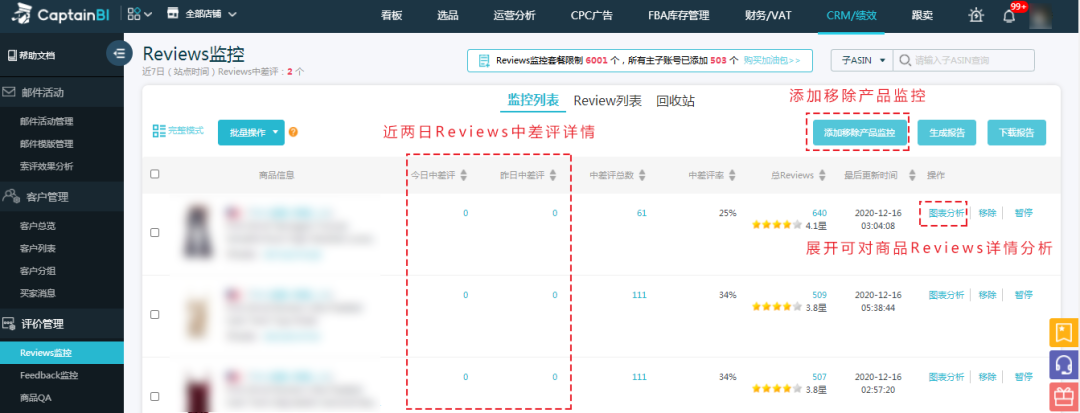Viewport: 1080px width, 413px height.
Task: Open the 看板 menu
Action: tap(391, 15)
